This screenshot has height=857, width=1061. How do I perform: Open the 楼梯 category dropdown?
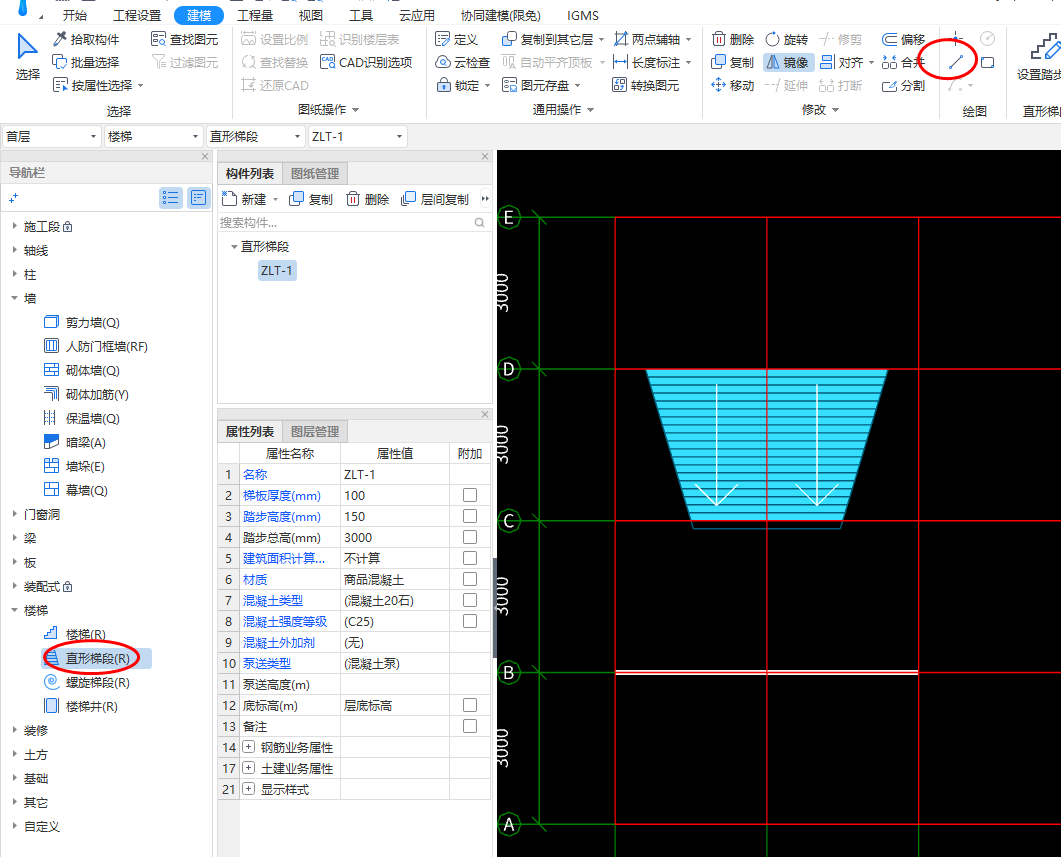coord(154,137)
